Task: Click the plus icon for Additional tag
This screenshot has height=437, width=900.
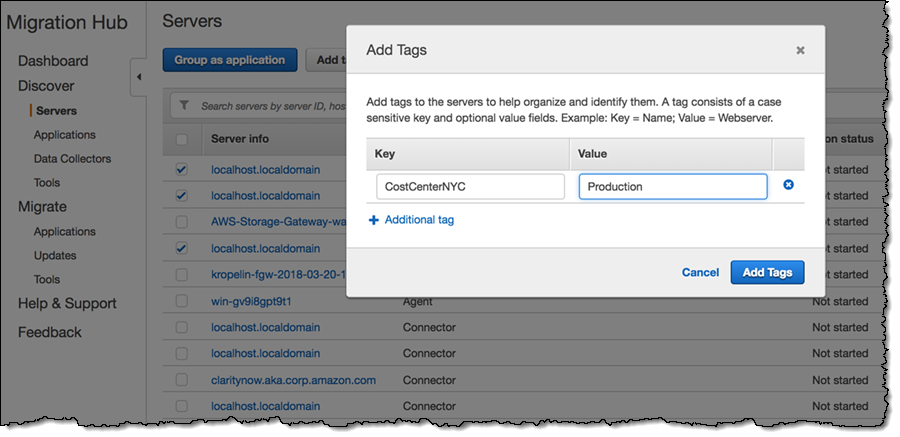Action: click(x=374, y=220)
